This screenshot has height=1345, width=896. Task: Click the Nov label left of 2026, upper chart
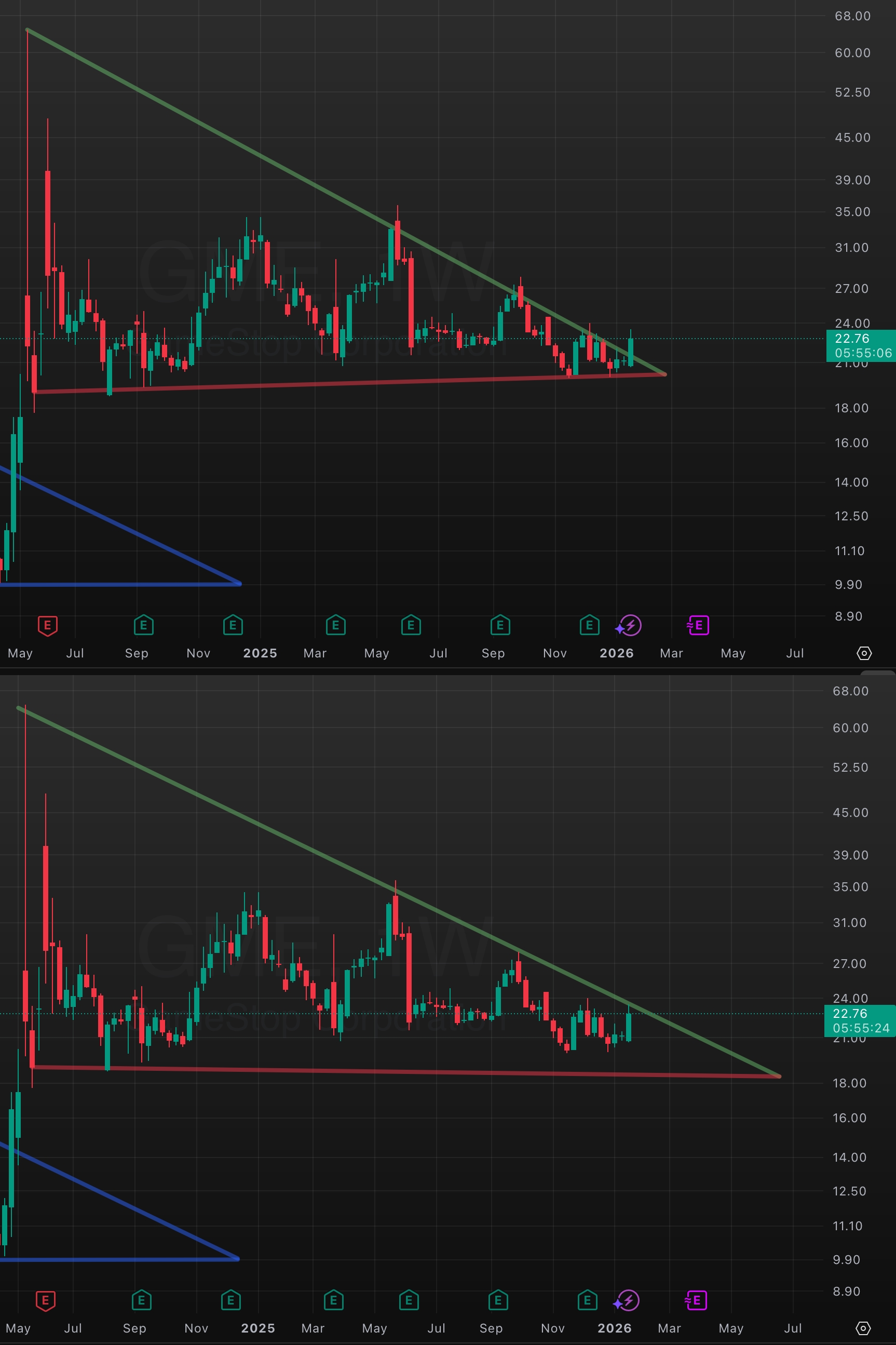click(555, 653)
